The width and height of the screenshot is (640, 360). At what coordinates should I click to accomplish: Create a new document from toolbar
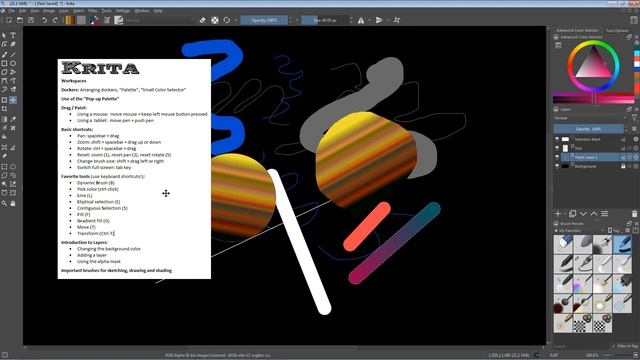coord(9,20)
